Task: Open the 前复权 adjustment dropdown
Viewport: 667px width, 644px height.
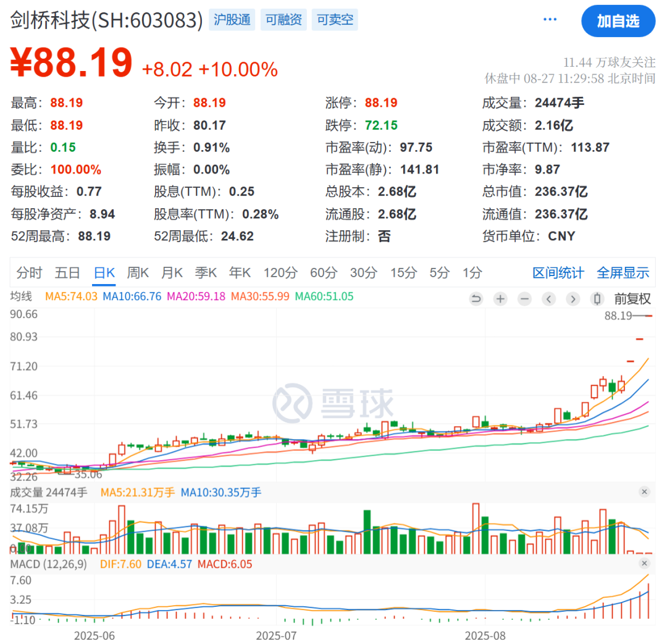Action: click(x=632, y=299)
